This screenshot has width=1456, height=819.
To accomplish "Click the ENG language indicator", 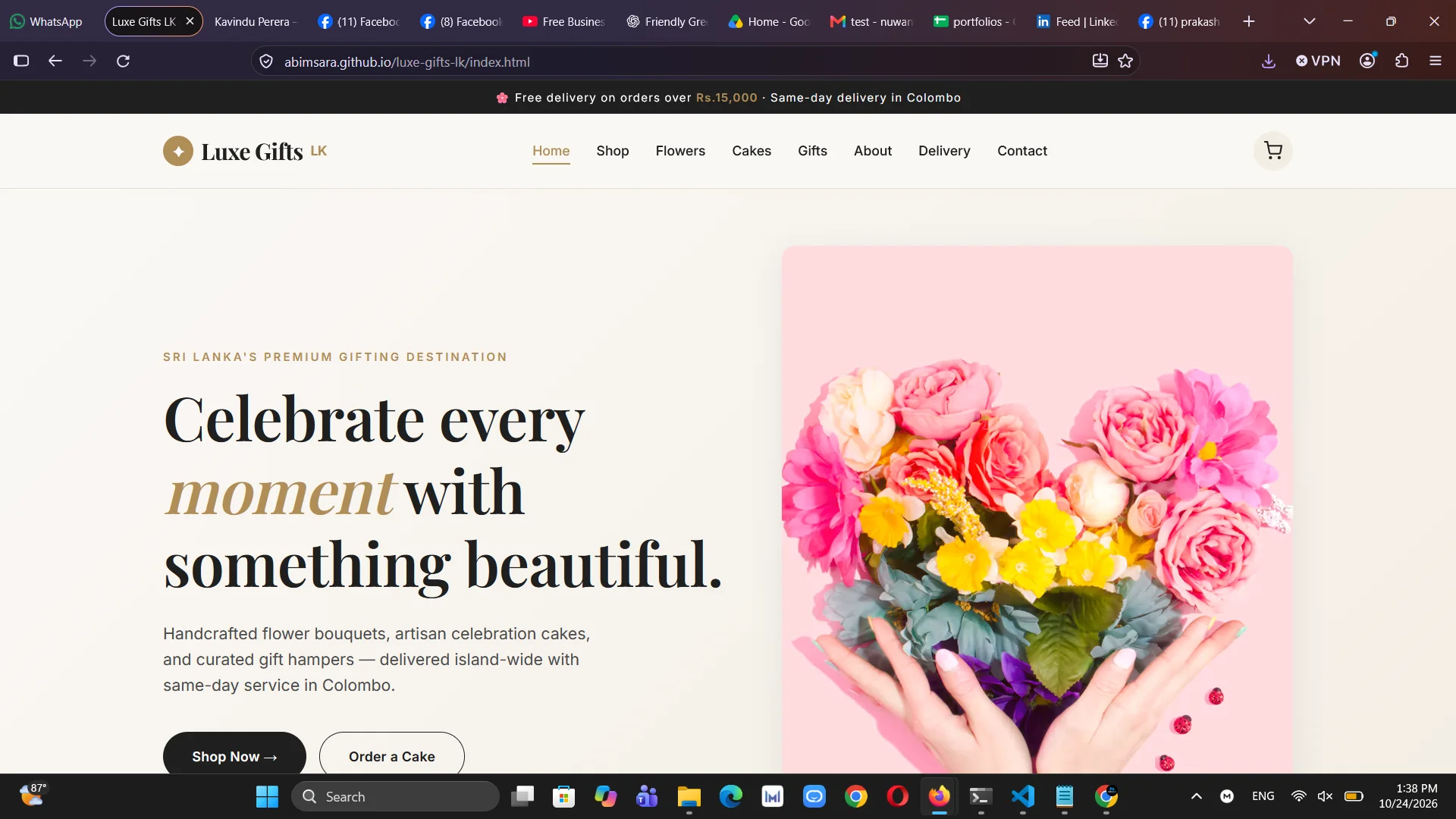I will [1263, 796].
